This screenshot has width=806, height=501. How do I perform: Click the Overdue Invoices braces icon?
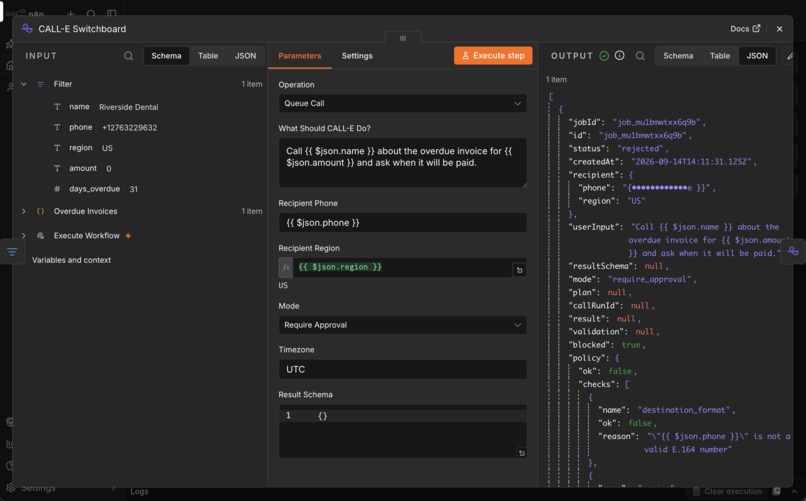coord(40,211)
